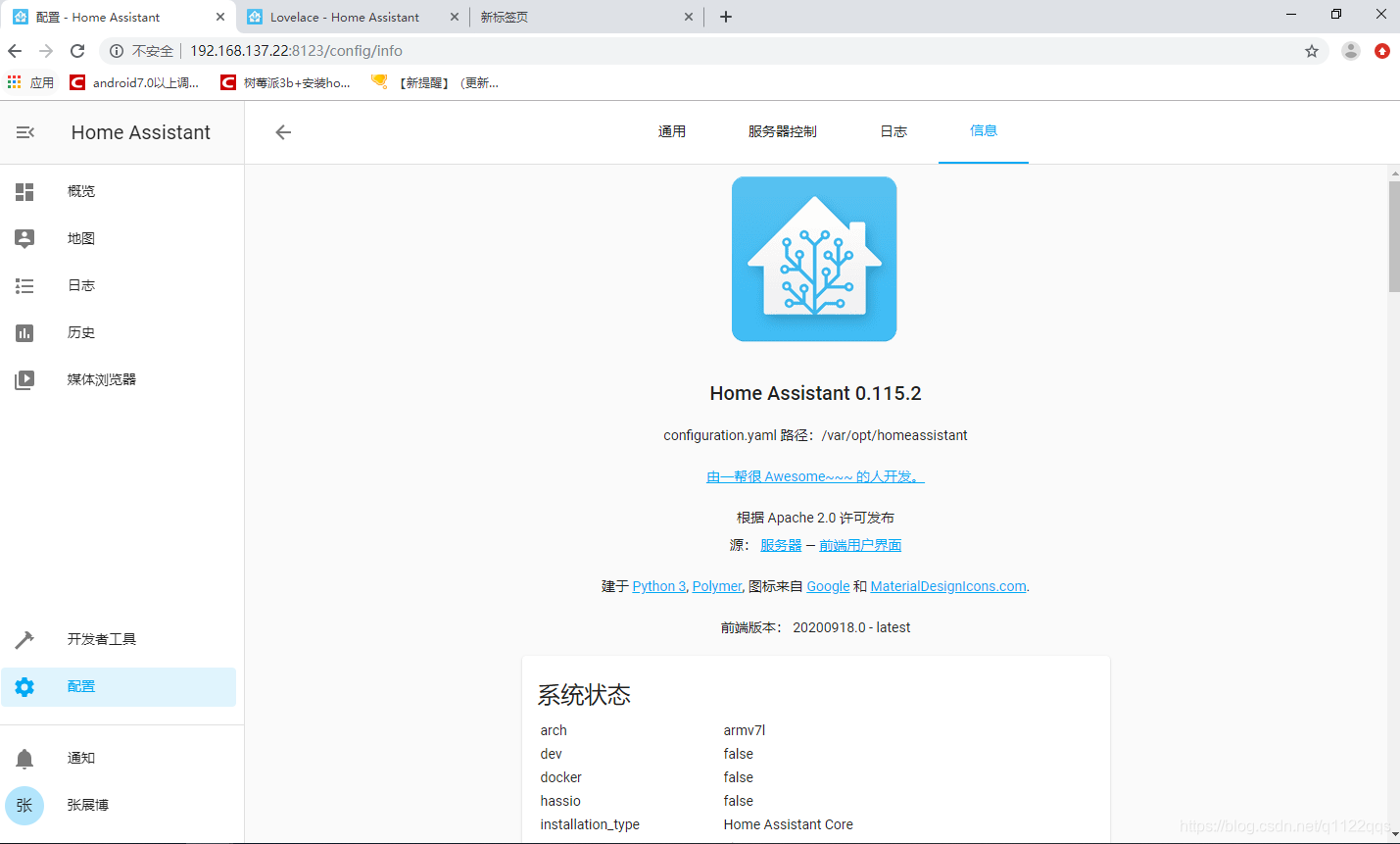Click the armv7l arch value
This screenshot has width=1400, height=844.
point(745,730)
